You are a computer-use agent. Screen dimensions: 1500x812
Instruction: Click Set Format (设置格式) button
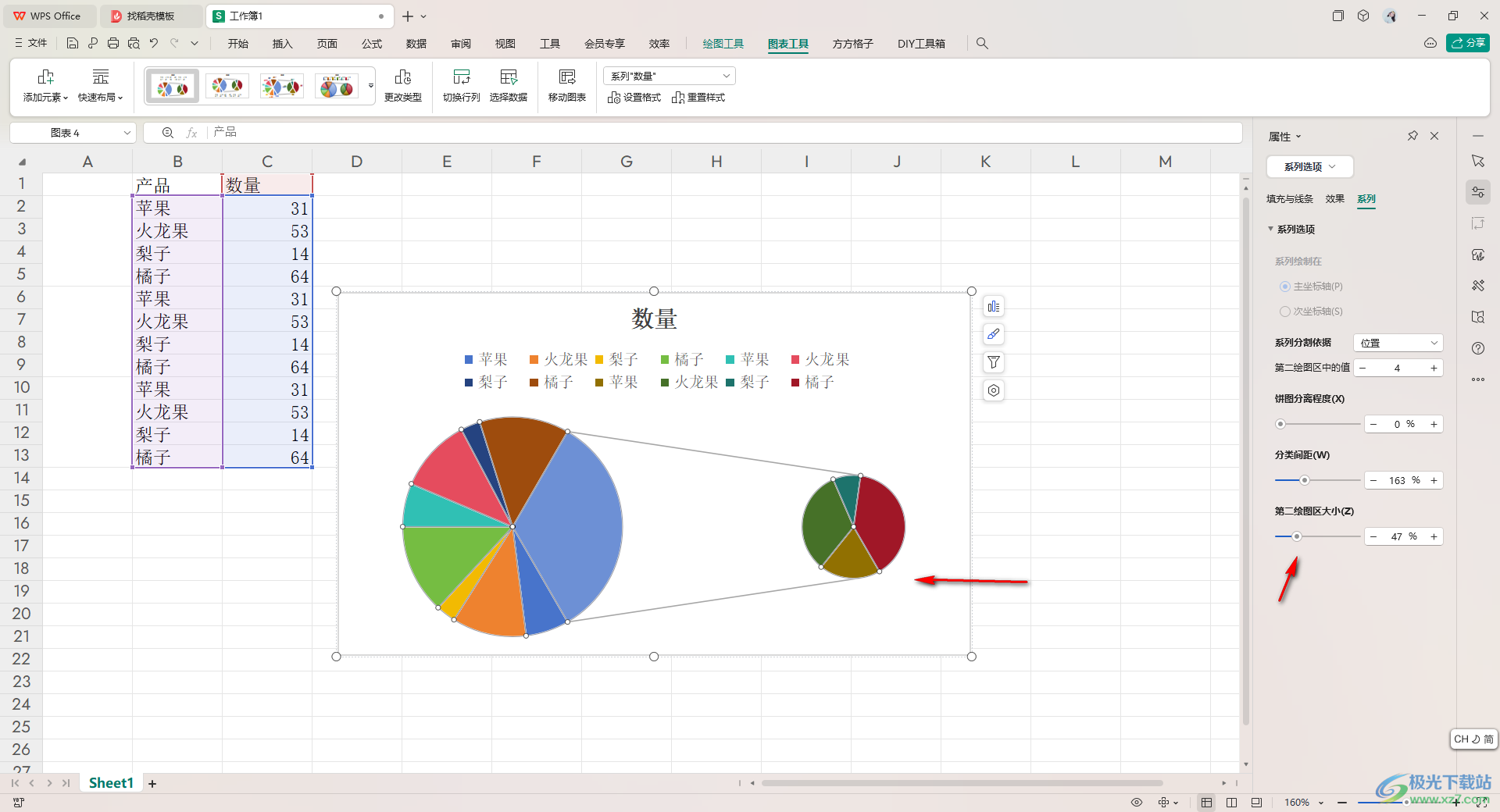coord(634,98)
